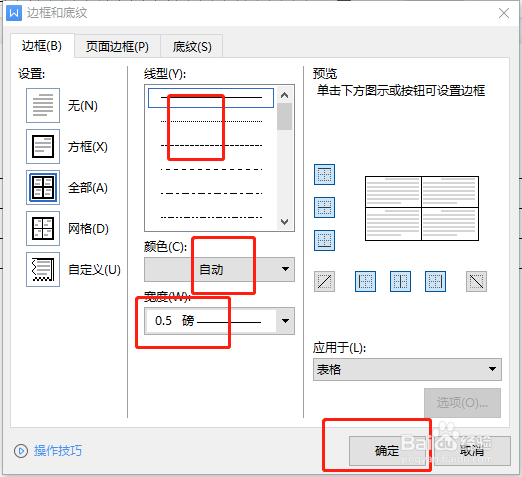Image resolution: width=522 pixels, height=477 pixels.
Task: Switch to the 边框(B) tab
Action: coord(42,46)
